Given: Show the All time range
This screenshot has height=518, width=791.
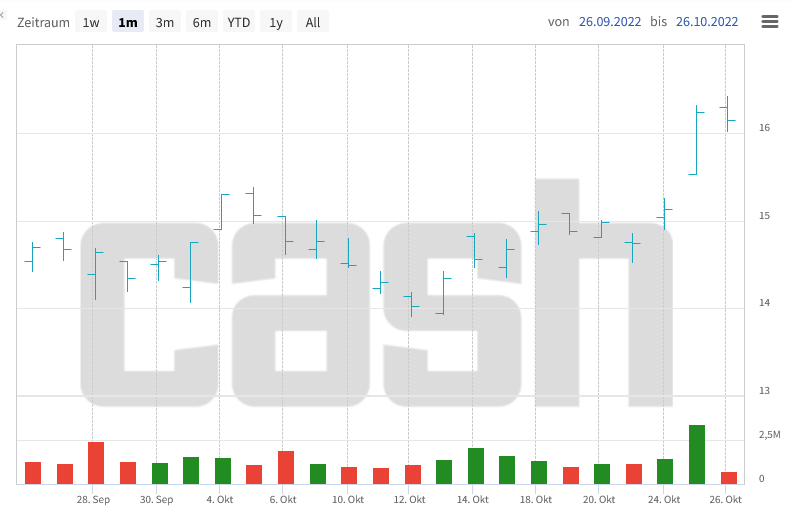Looking at the screenshot, I should click(313, 22).
